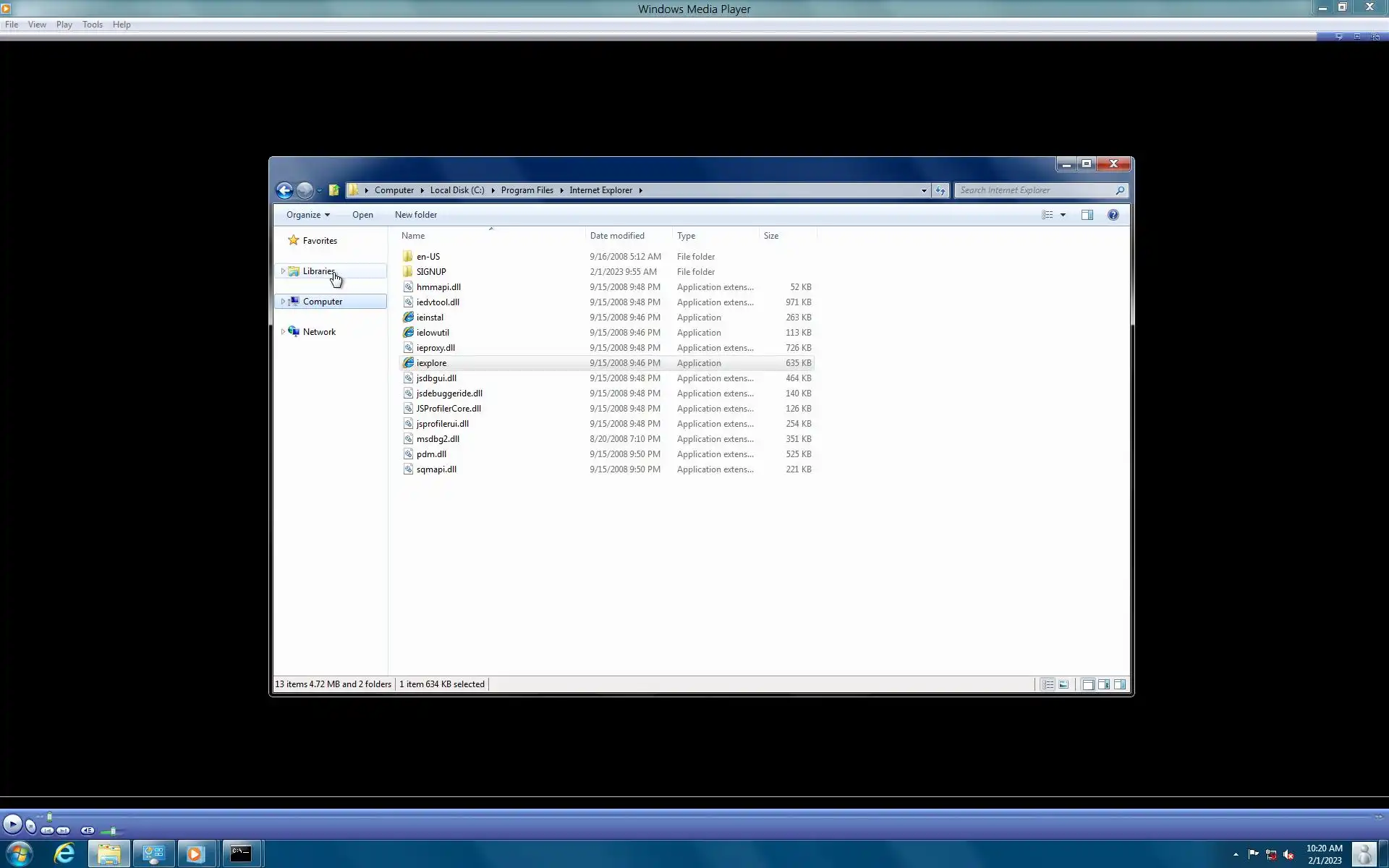Open the Play menu

64,25
